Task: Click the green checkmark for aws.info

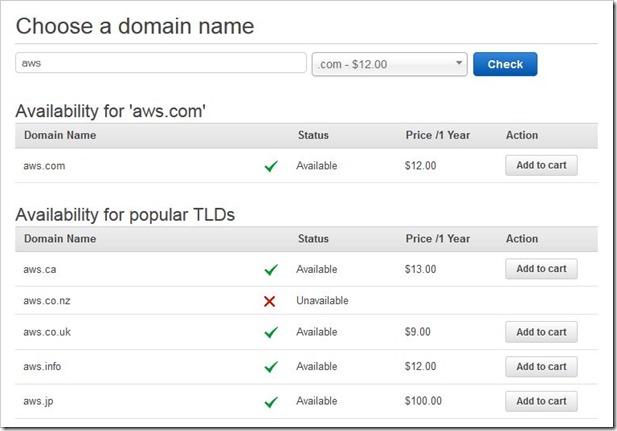Action: (x=270, y=367)
